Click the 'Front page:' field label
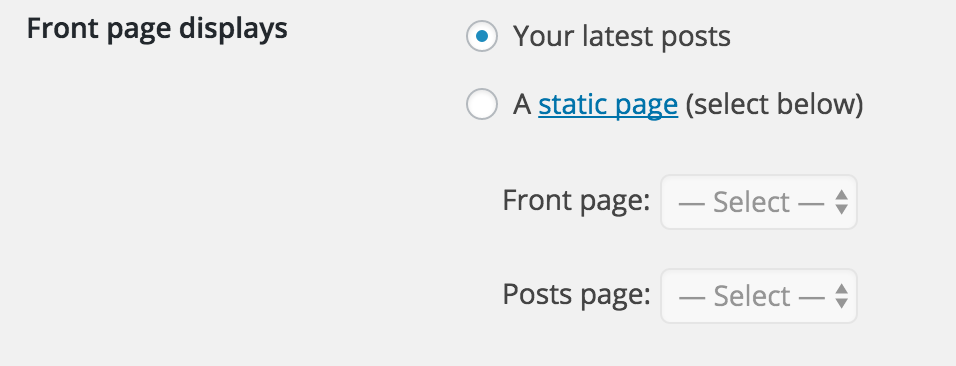The width and height of the screenshot is (956, 366). point(576,201)
